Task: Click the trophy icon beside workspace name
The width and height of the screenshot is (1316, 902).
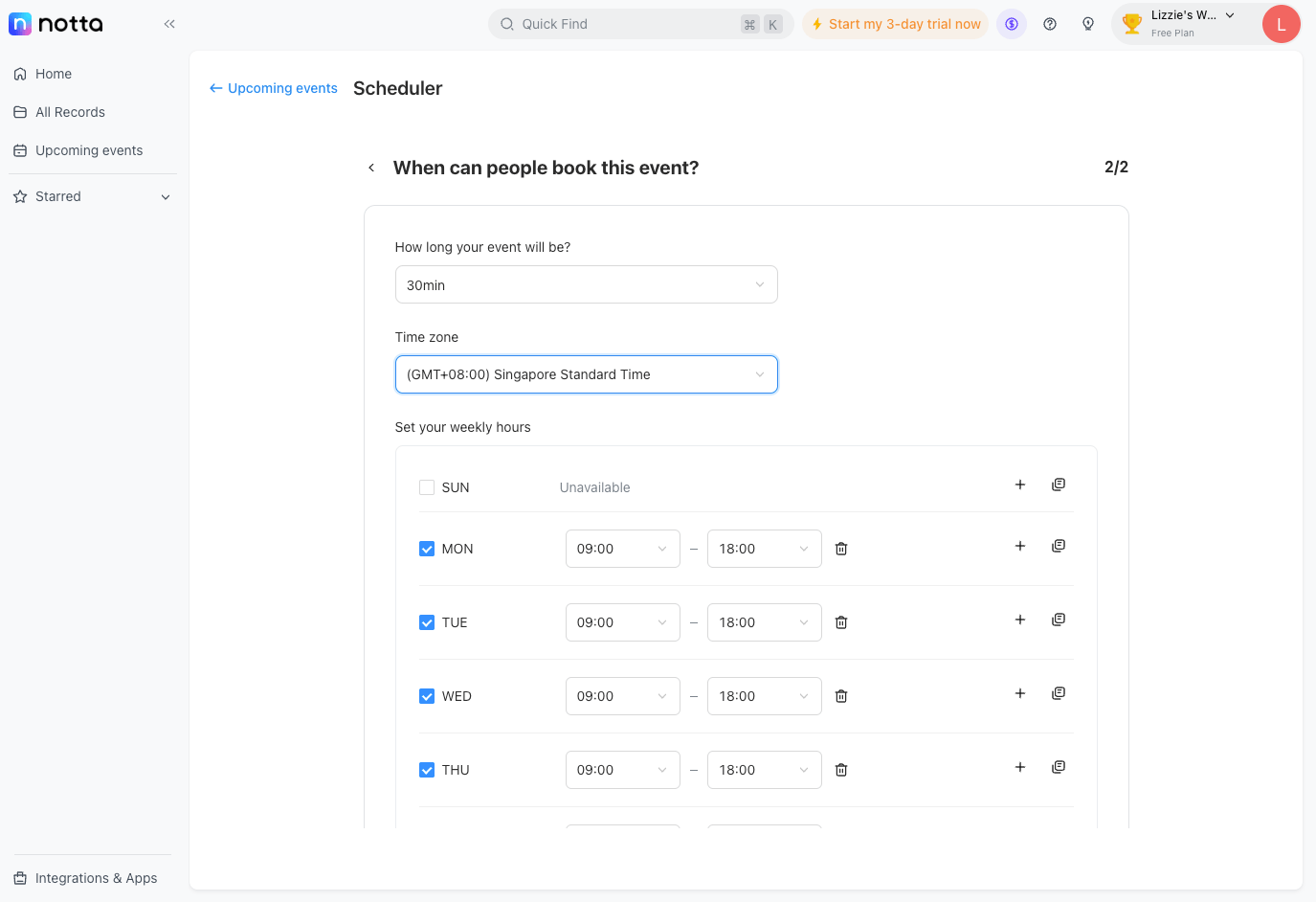Action: tap(1132, 24)
